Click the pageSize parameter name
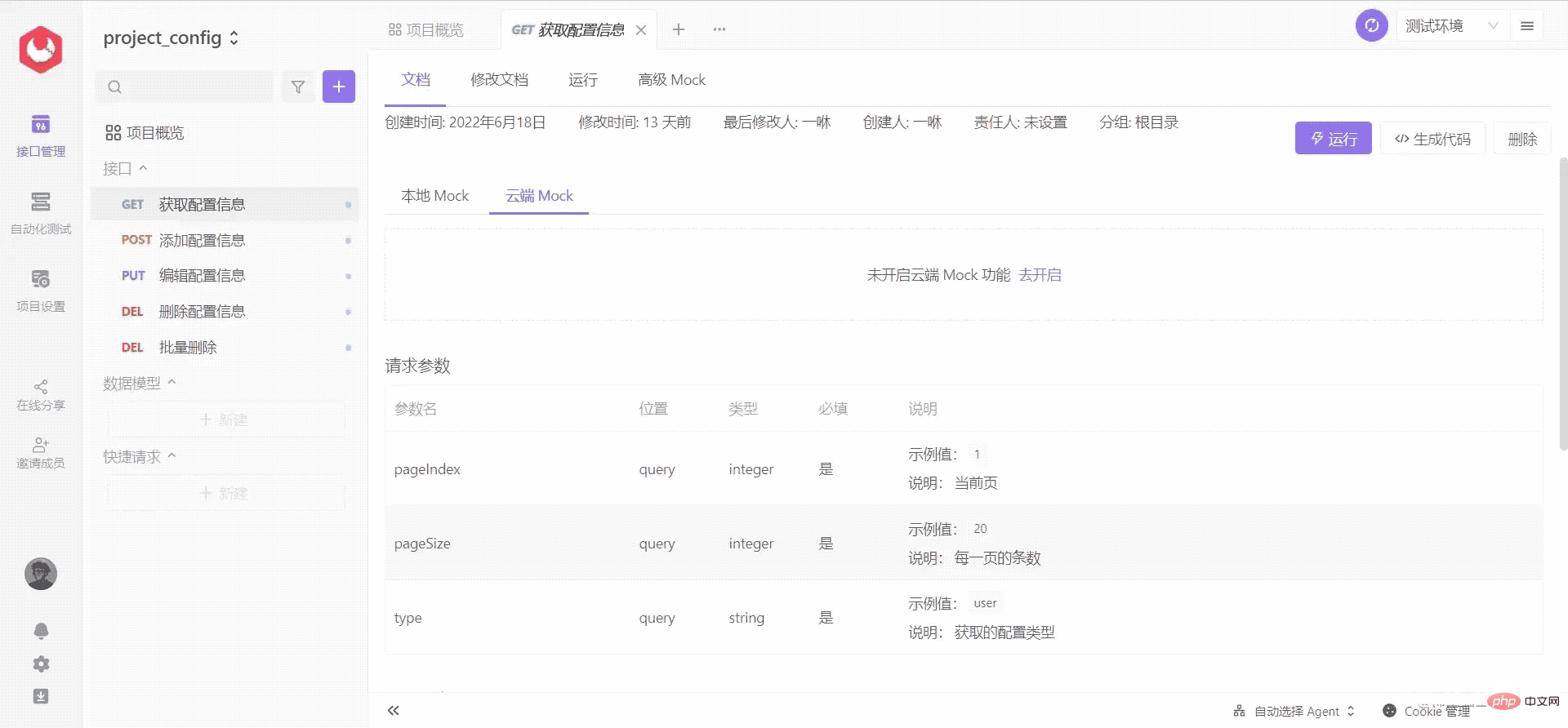The height and width of the screenshot is (728, 1568). 422,544
